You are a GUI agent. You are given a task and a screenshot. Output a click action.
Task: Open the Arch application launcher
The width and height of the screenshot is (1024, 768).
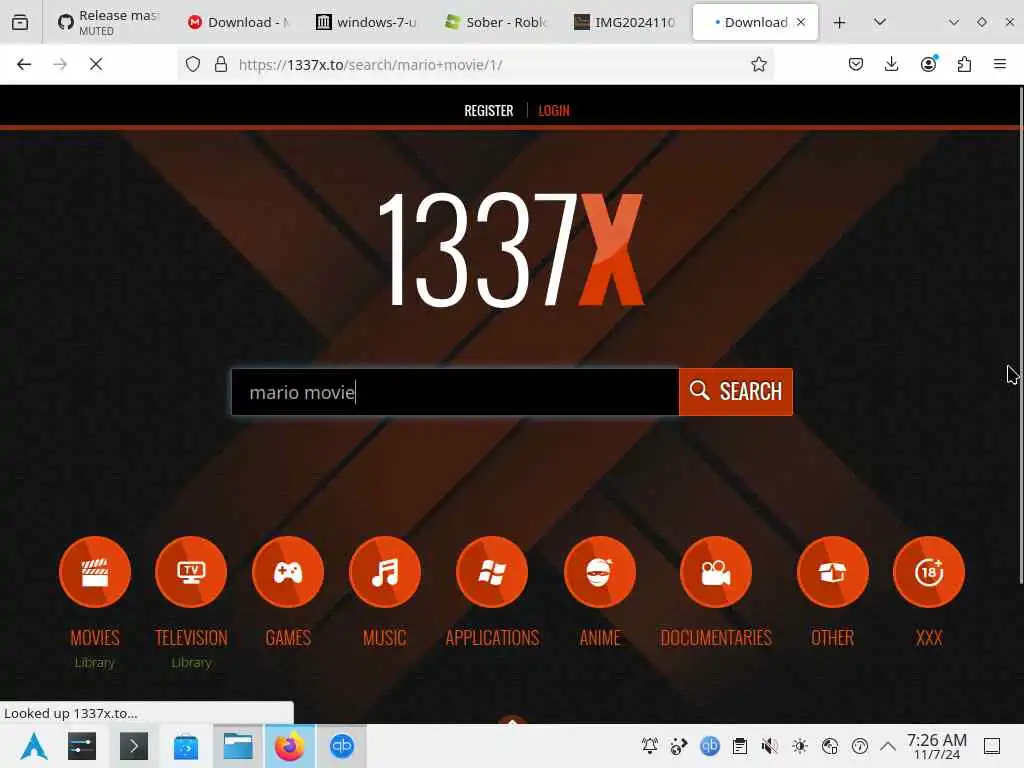pos(33,746)
